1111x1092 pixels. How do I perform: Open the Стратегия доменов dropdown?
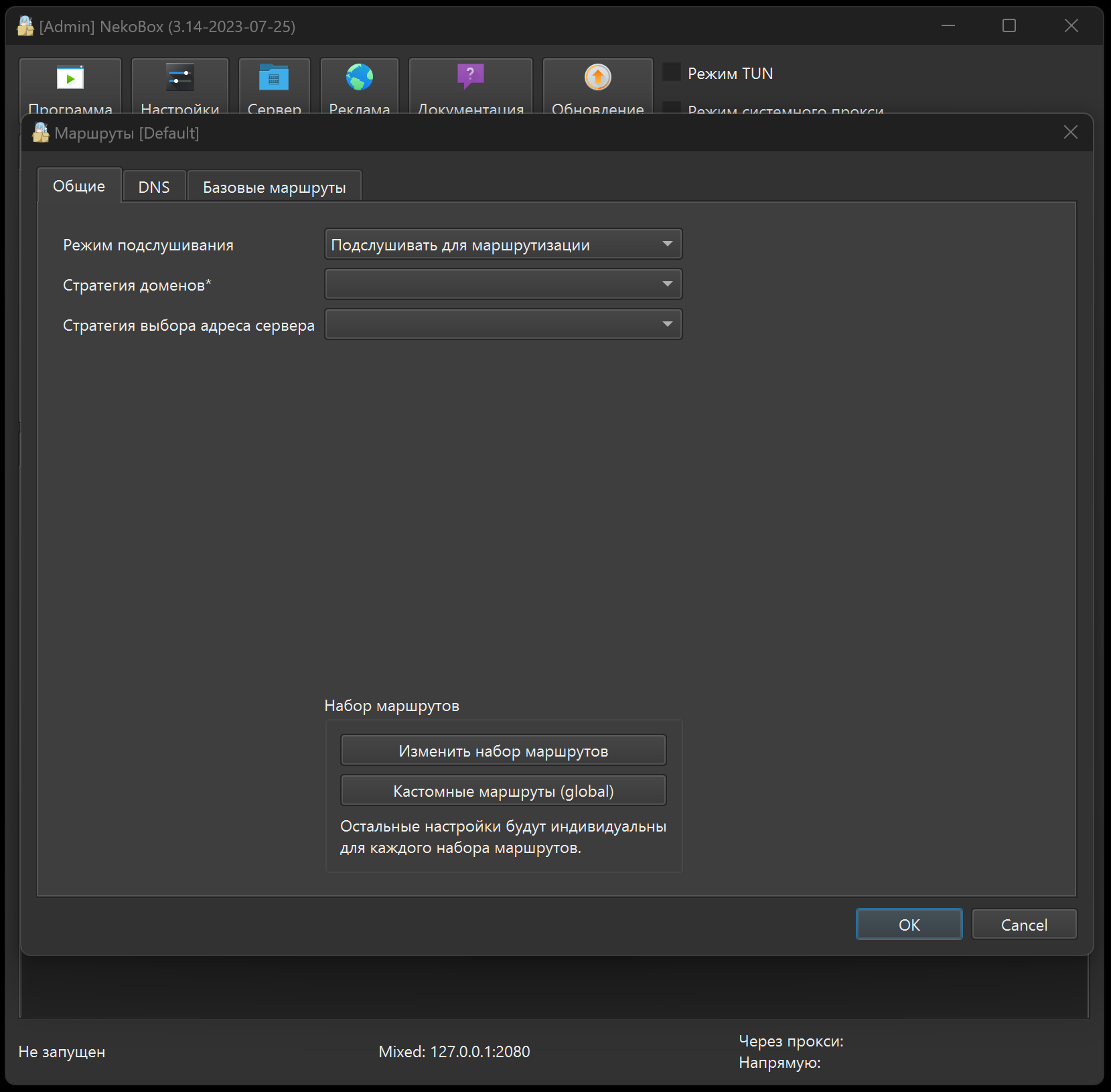[x=503, y=285]
